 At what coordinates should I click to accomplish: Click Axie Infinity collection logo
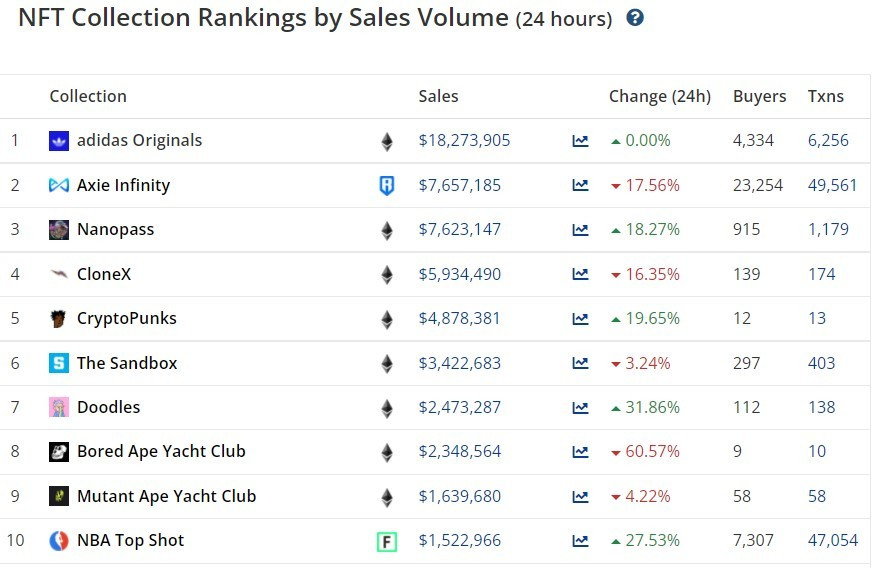[59, 185]
